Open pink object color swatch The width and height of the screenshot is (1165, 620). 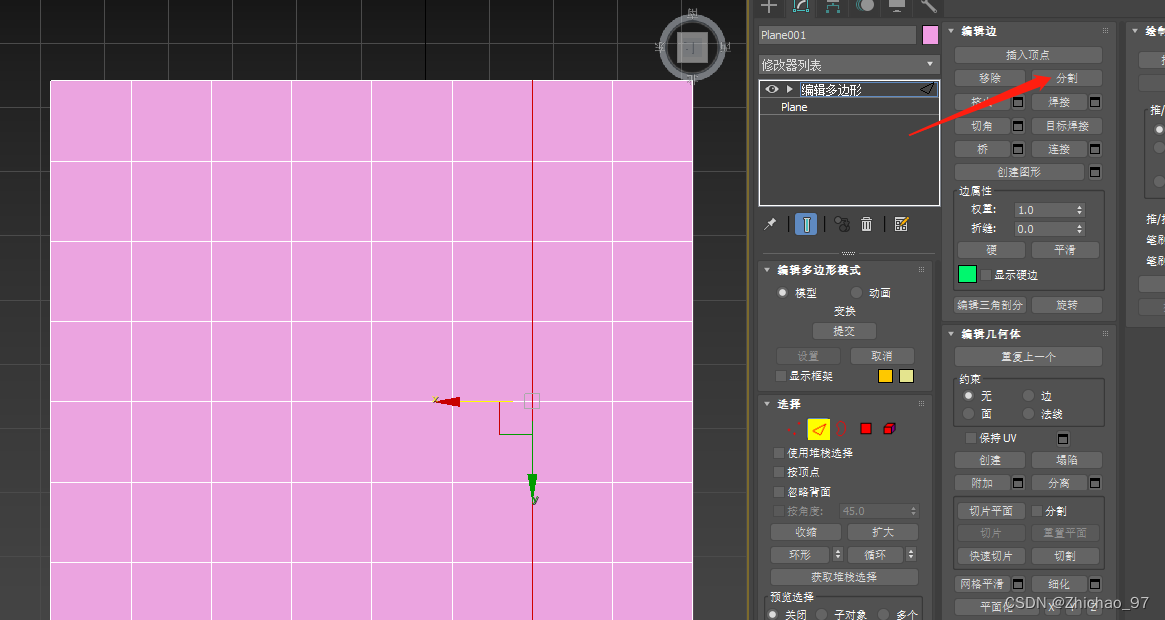930,35
